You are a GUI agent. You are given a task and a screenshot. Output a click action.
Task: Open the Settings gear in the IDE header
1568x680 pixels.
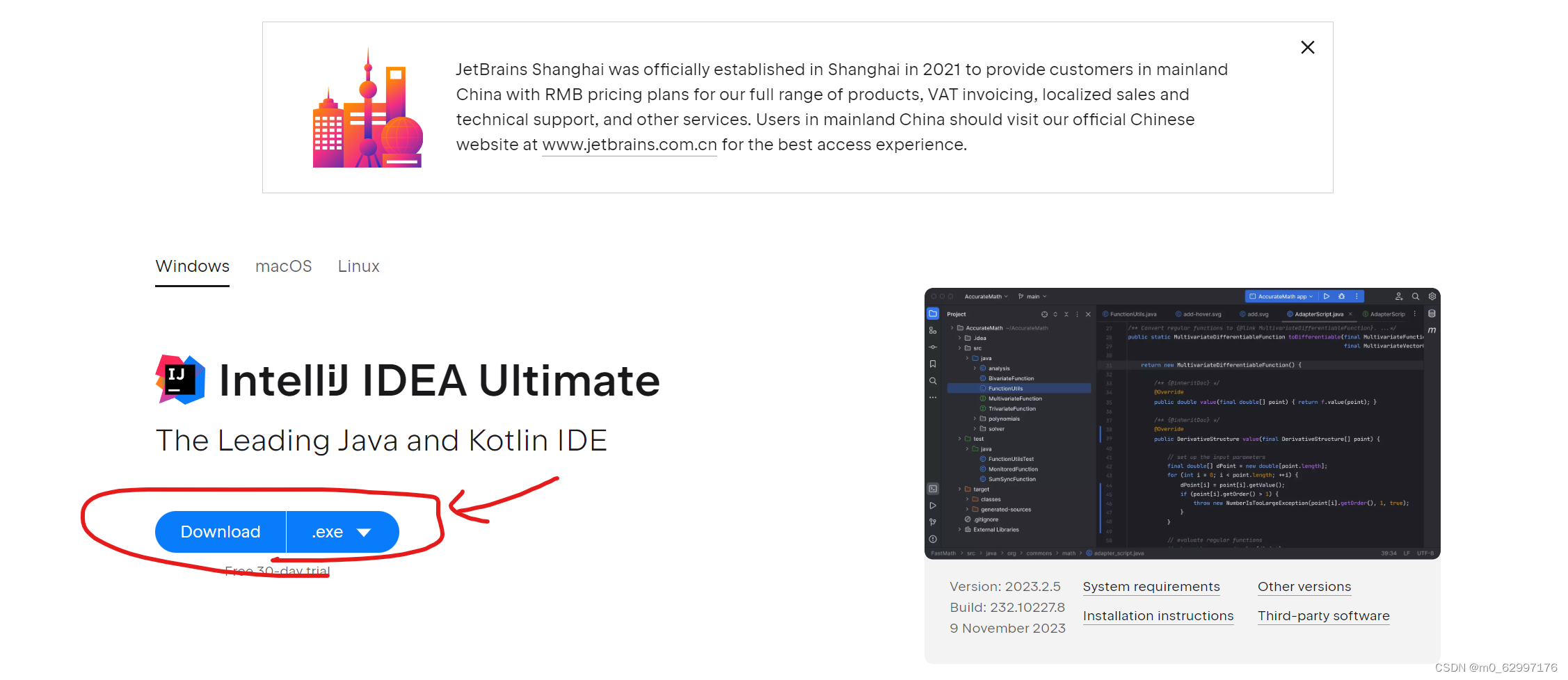tap(1432, 296)
